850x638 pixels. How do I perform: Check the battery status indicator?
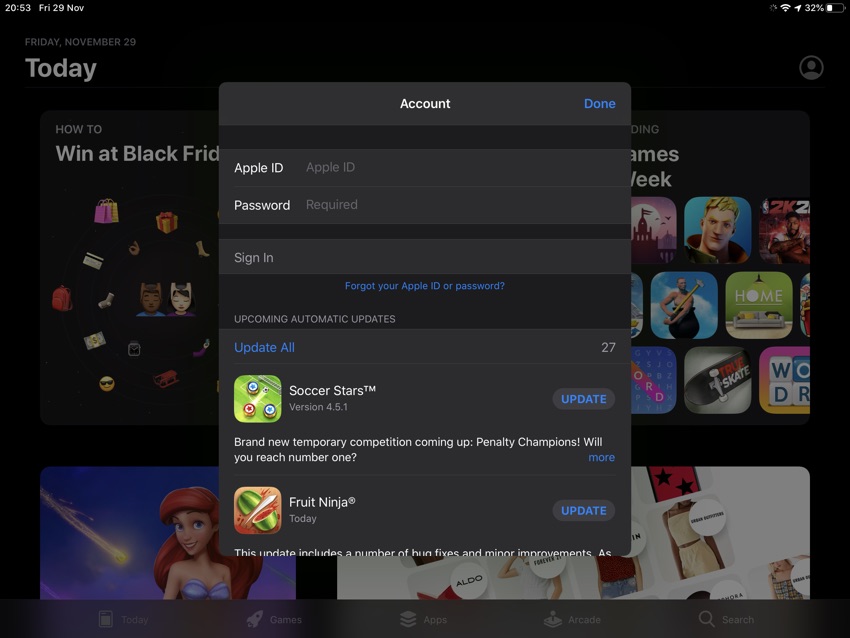point(835,8)
